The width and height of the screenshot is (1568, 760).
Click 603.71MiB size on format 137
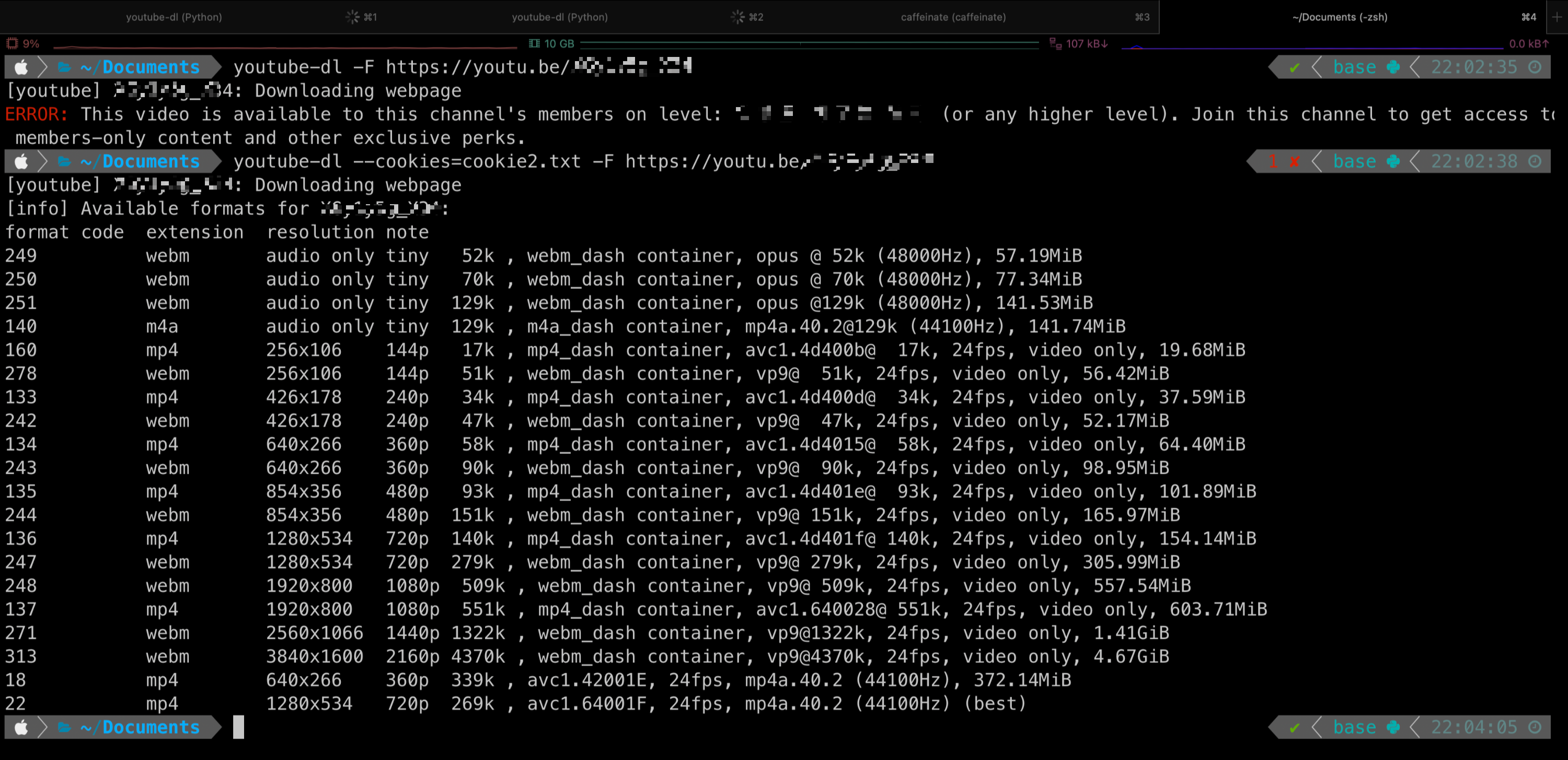(x=1219, y=610)
